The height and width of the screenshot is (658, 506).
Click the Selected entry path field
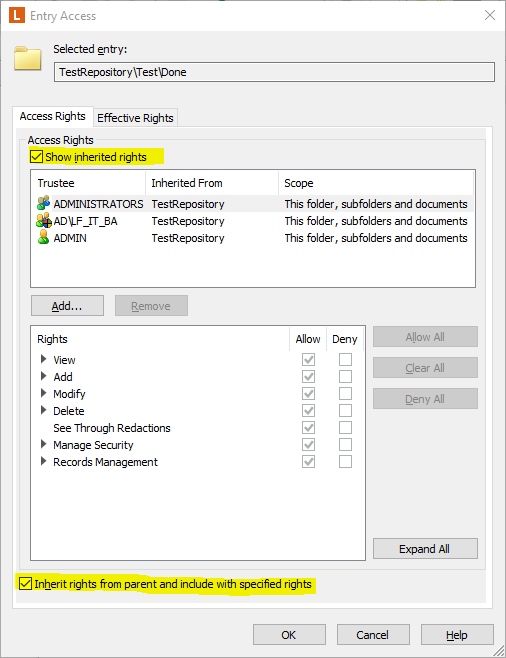click(x=274, y=72)
